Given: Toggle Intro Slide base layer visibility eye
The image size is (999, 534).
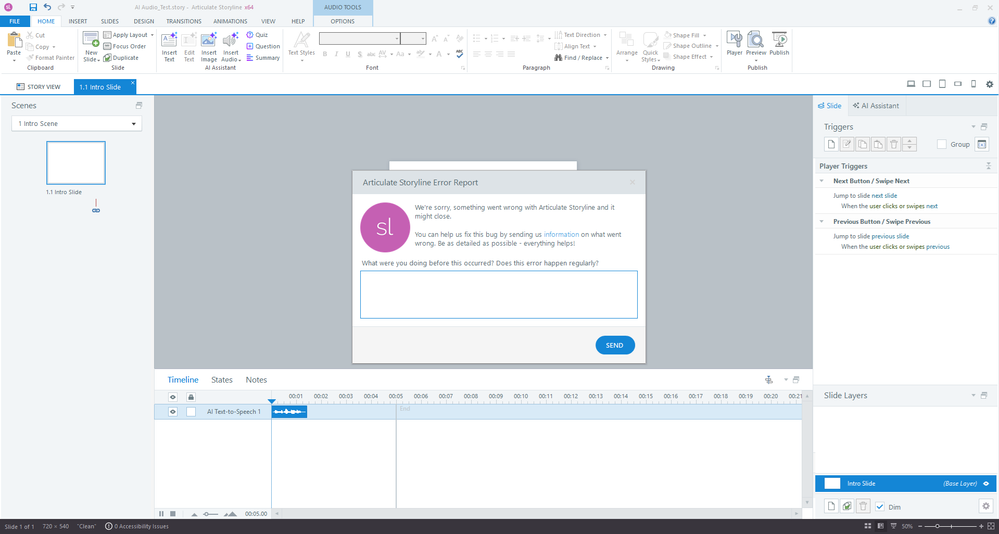Looking at the screenshot, I should tap(986, 484).
